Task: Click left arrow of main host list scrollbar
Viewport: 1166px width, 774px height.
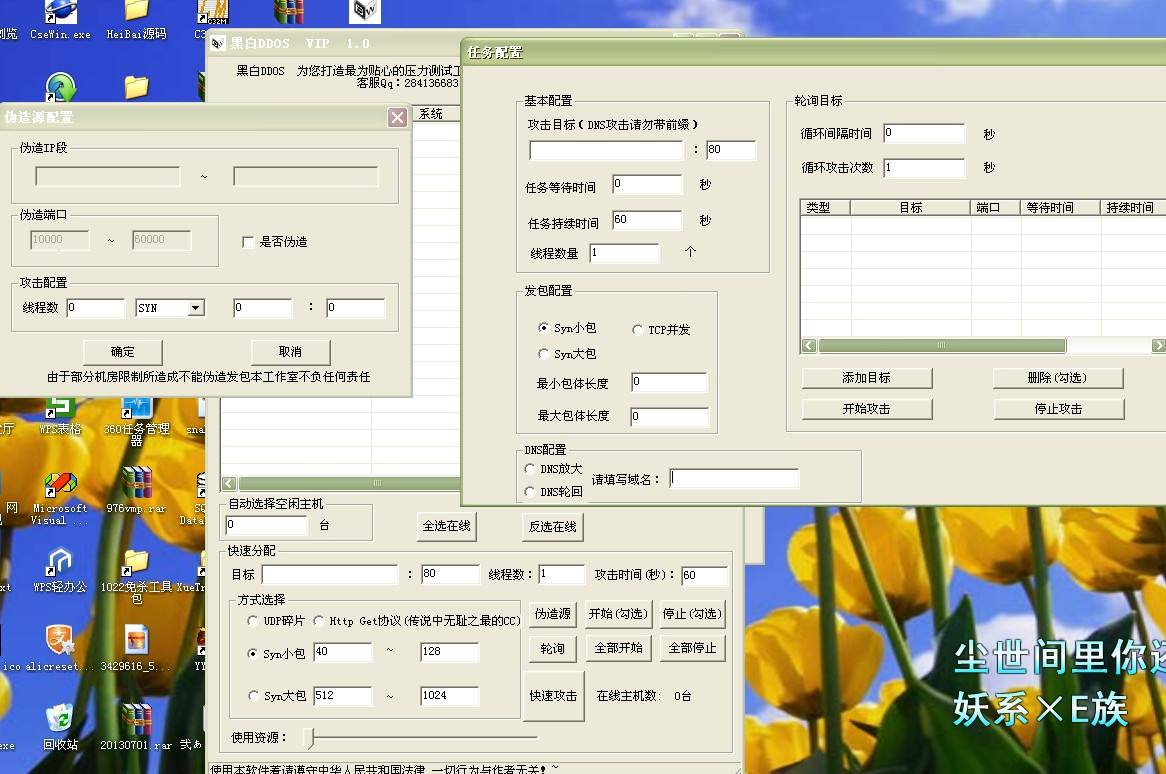Action: pyautogui.click(x=229, y=483)
